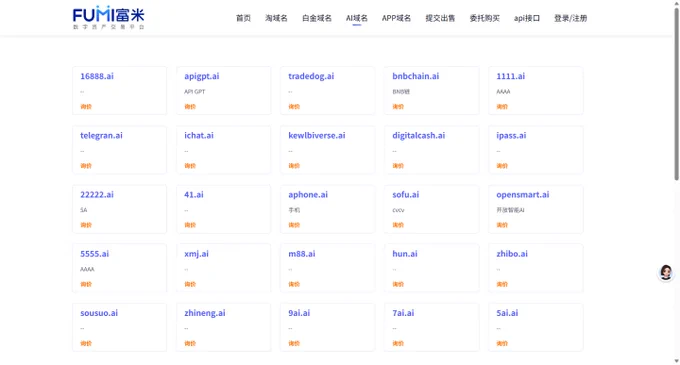Open the 委托购买 menu item
Screen dimensions: 680x365
(484, 18)
